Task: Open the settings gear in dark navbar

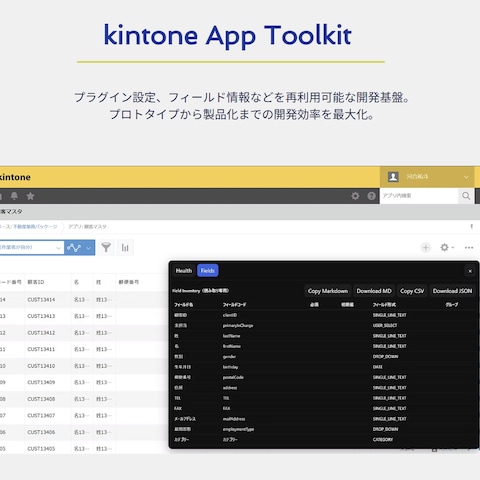Action: pyautogui.click(x=355, y=196)
